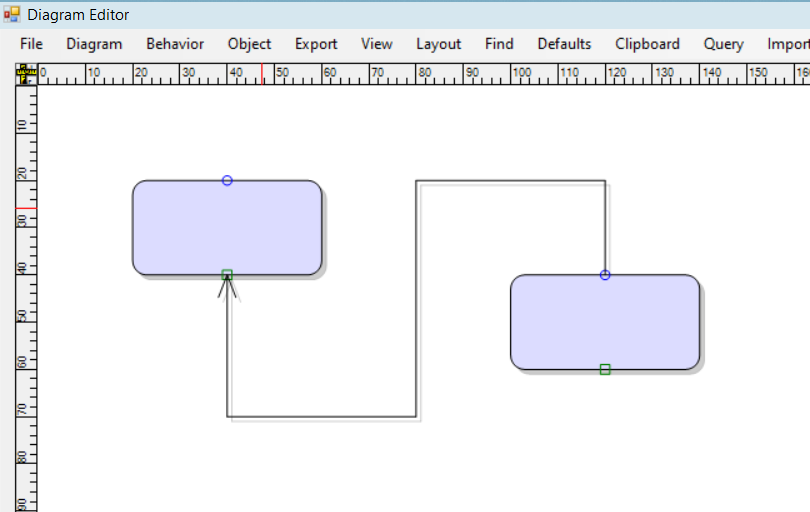
Task: Click the Find menu
Action: (499, 44)
